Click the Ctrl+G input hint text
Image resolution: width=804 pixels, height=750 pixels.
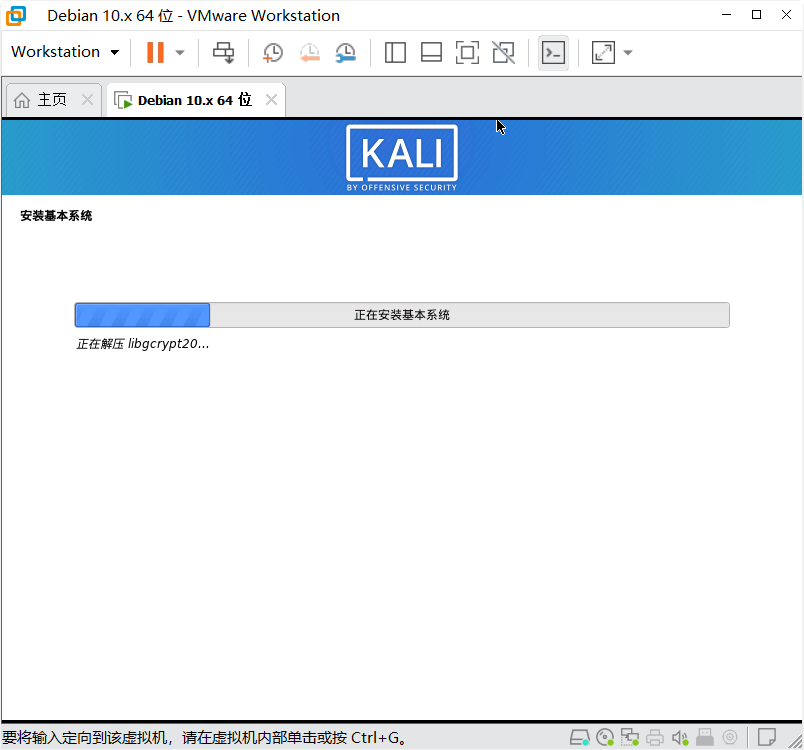pyautogui.click(x=205, y=738)
